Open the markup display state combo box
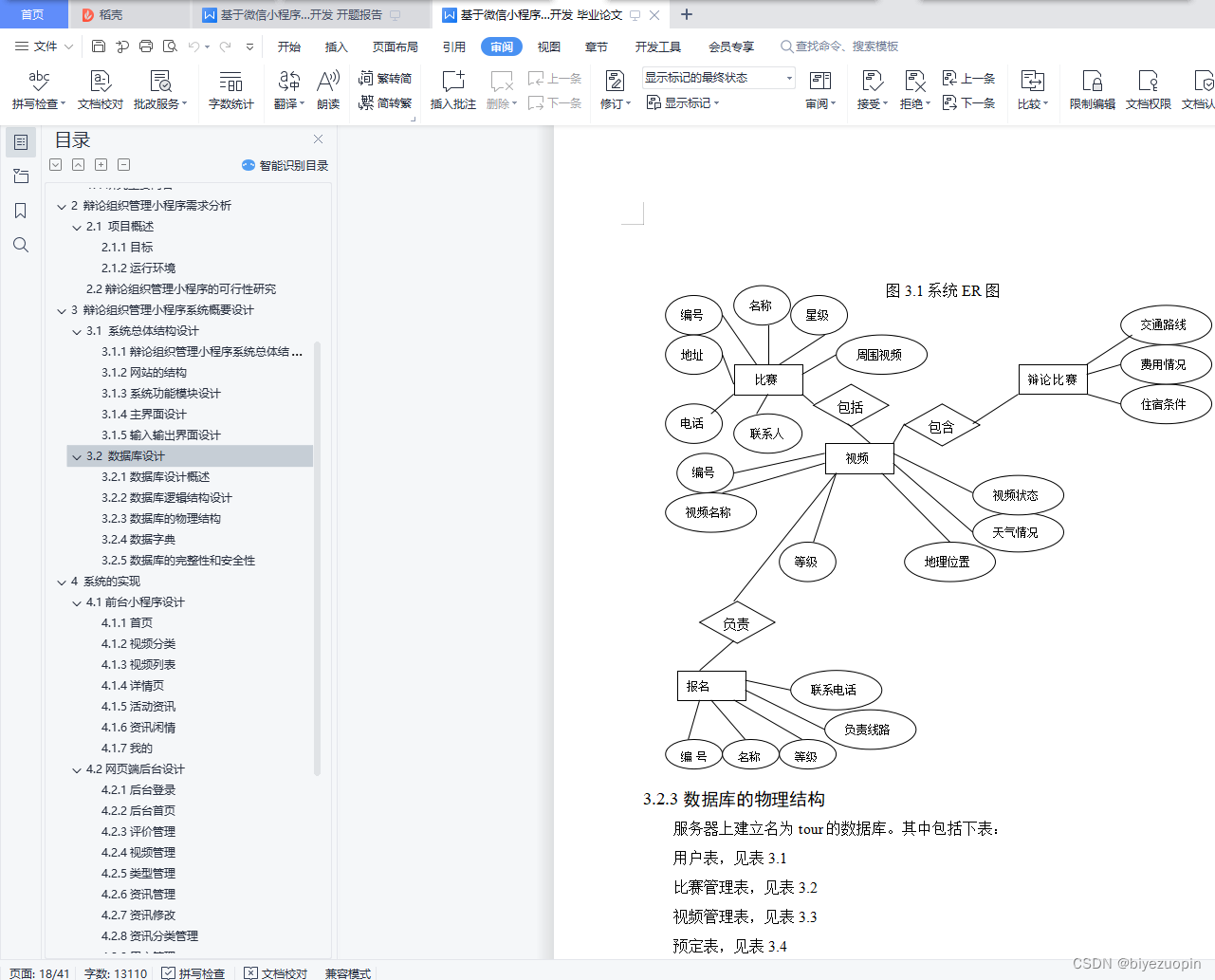The width and height of the screenshot is (1215, 980). tap(718, 78)
